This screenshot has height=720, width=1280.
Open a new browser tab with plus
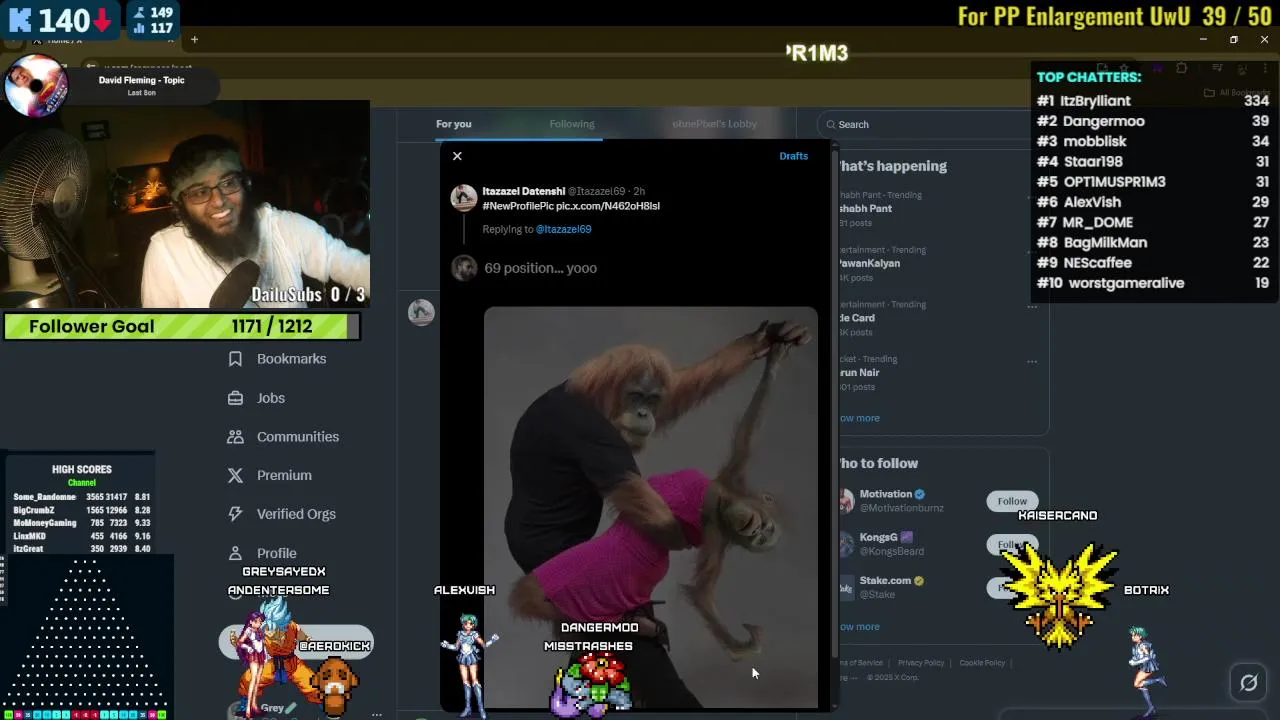pyautogui.click(x=194, y=40)
